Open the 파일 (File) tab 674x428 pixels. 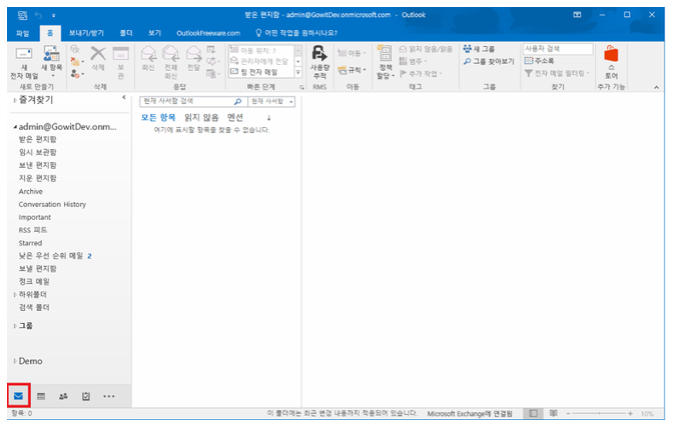22,33
